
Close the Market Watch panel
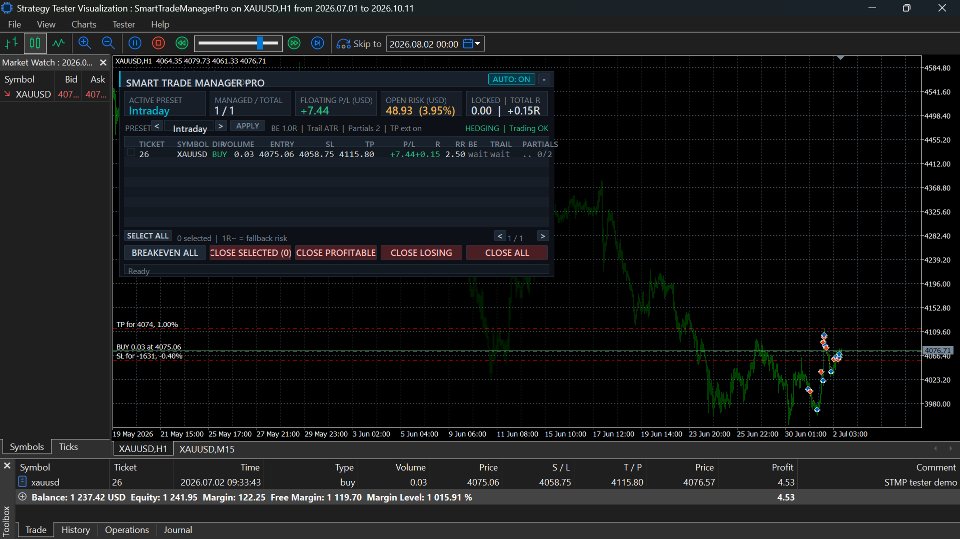coord(103,62)
